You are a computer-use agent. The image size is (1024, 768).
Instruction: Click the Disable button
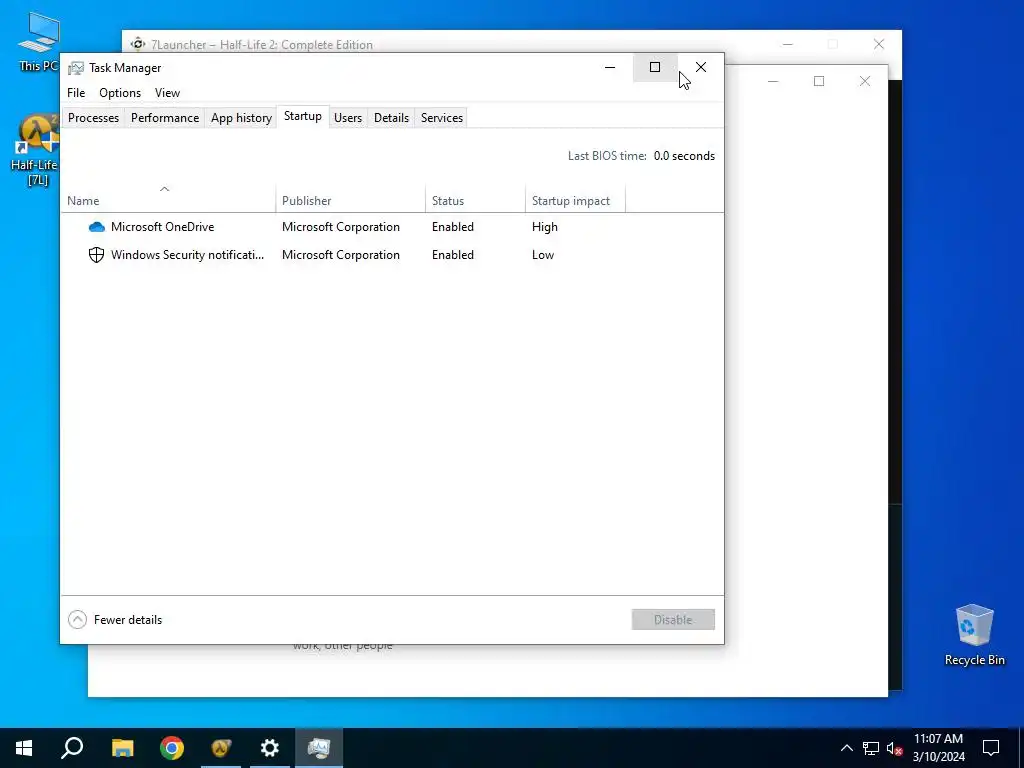coord(673,620)
